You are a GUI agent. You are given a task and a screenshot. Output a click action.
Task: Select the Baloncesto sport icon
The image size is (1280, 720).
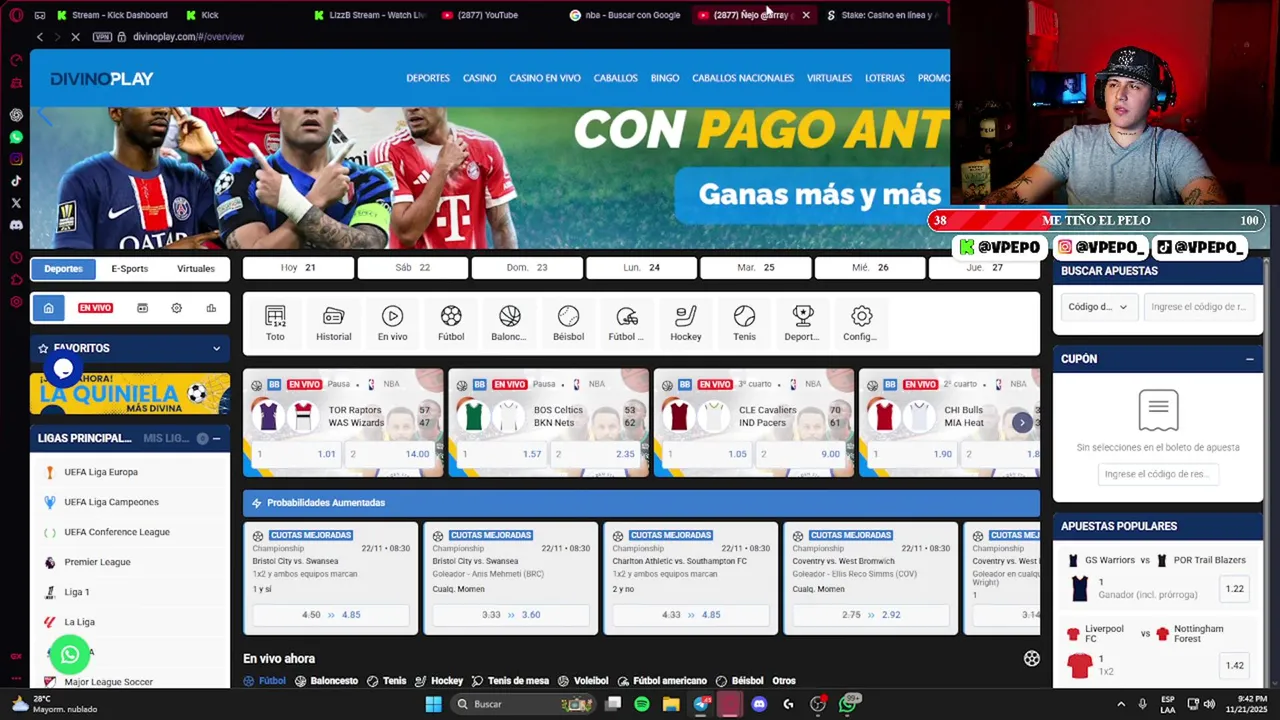click(x=509, y=323)
